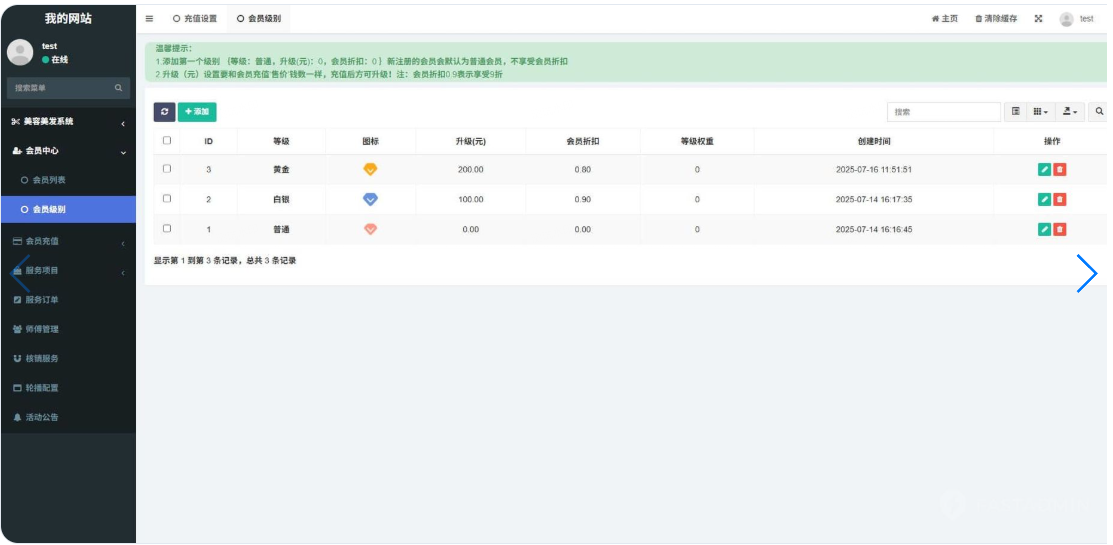Click the fullscreen icon in top bar

[1038, 19]
